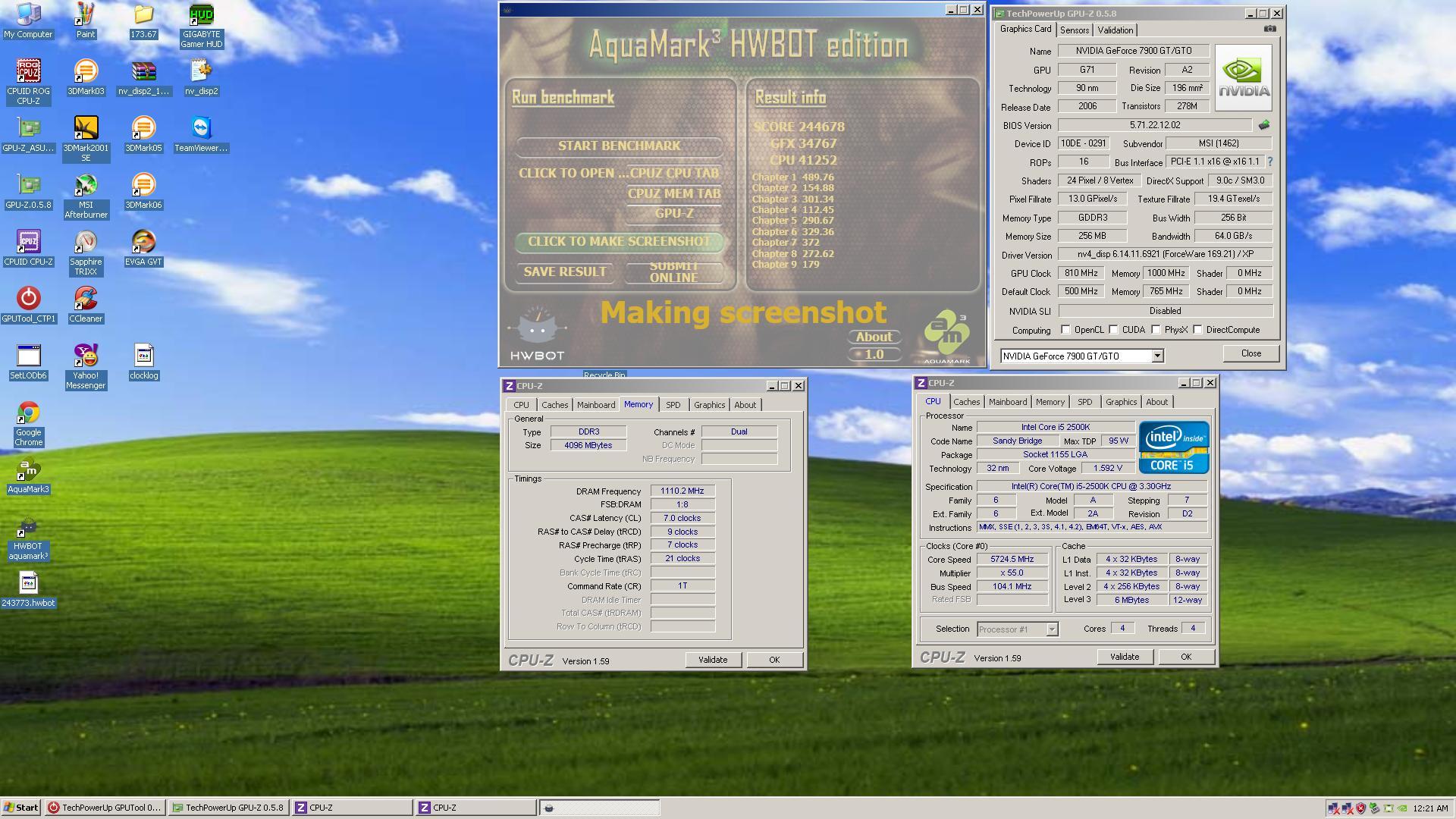Open AquaMark3 desktop shortcut
The image size is (1456, 819).
click(28, 475)
